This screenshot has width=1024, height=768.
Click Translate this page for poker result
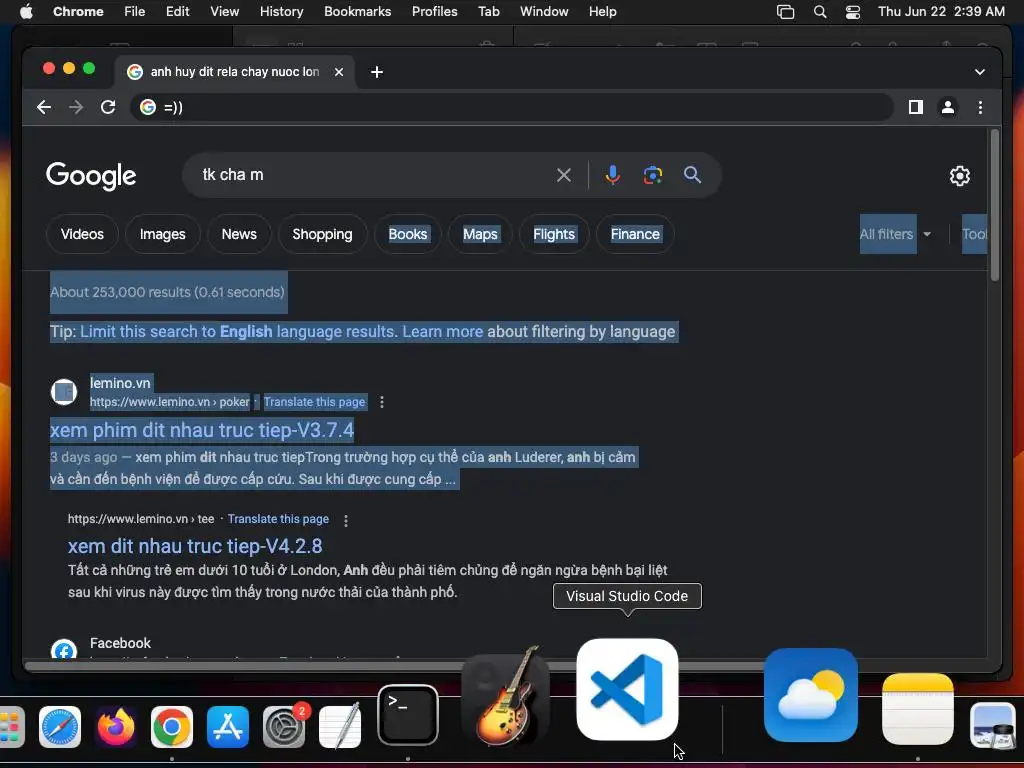click(314, 402)
